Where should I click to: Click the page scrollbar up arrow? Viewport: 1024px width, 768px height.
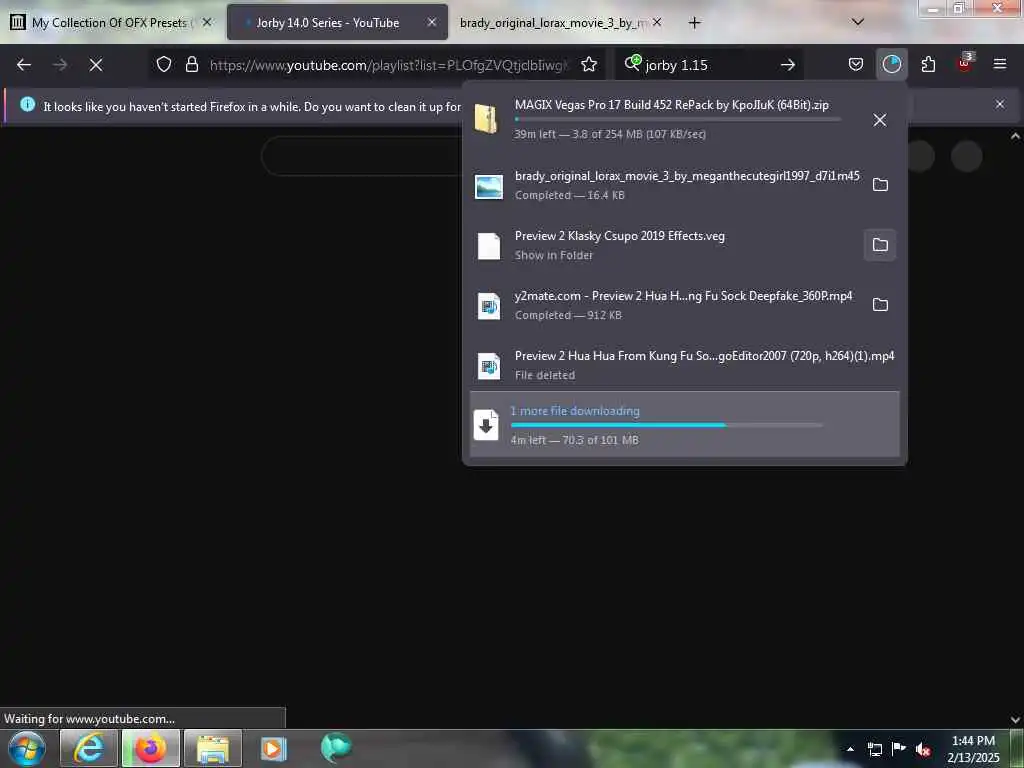click(1016, 136)
